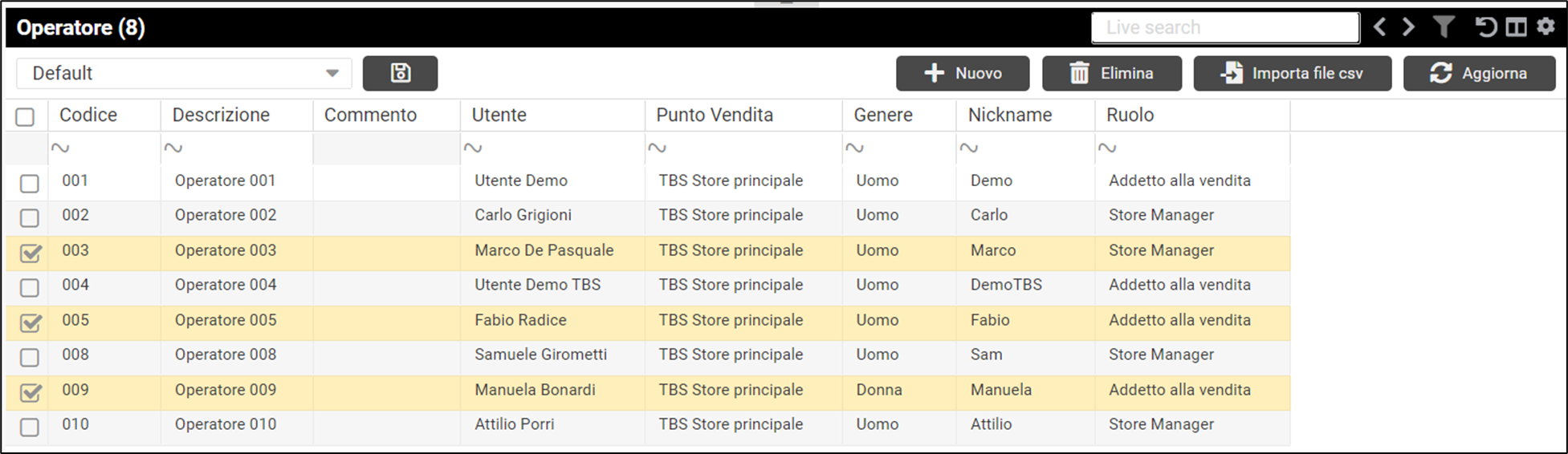The width and height of the screenshot is (1568, 454).
Task: Click the filter funnel icon
Action: [x=1444, y=27]
